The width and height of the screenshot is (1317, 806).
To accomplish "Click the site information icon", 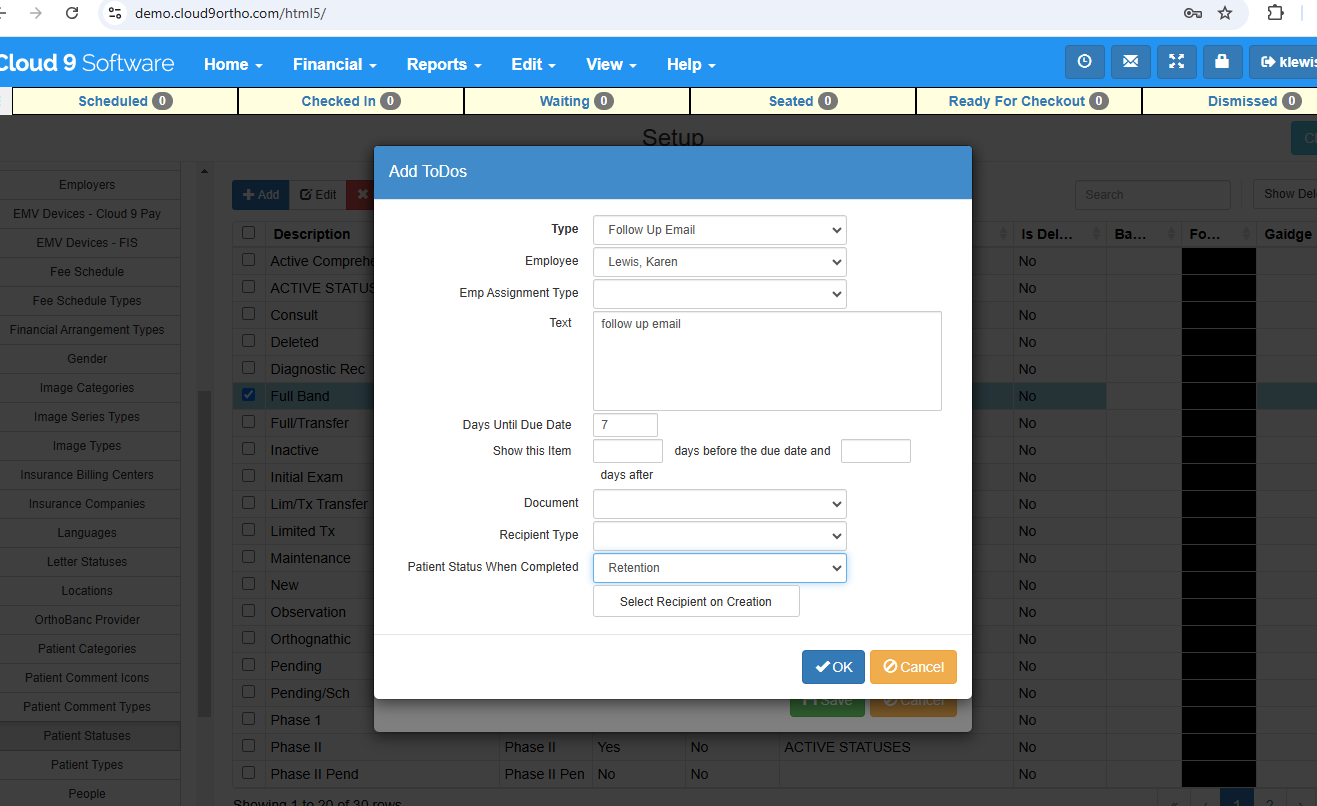I will [115, 13].
